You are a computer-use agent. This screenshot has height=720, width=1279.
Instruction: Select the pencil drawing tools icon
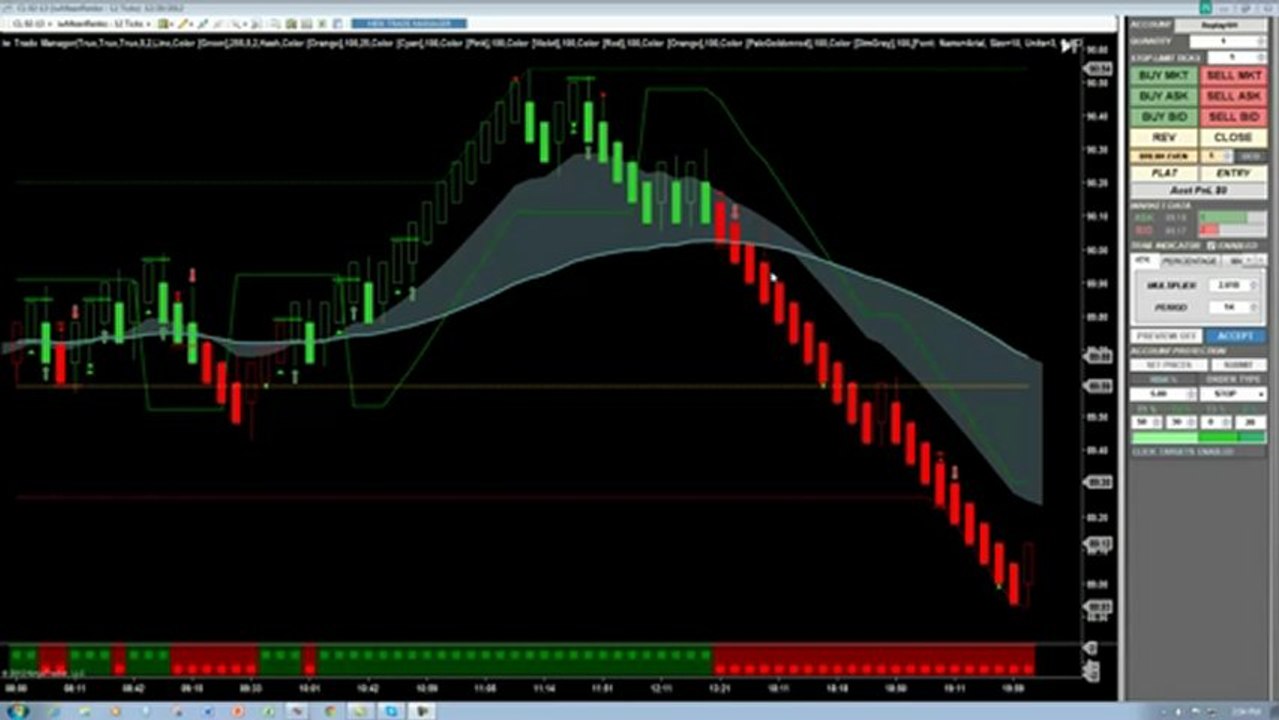point(185,23)
